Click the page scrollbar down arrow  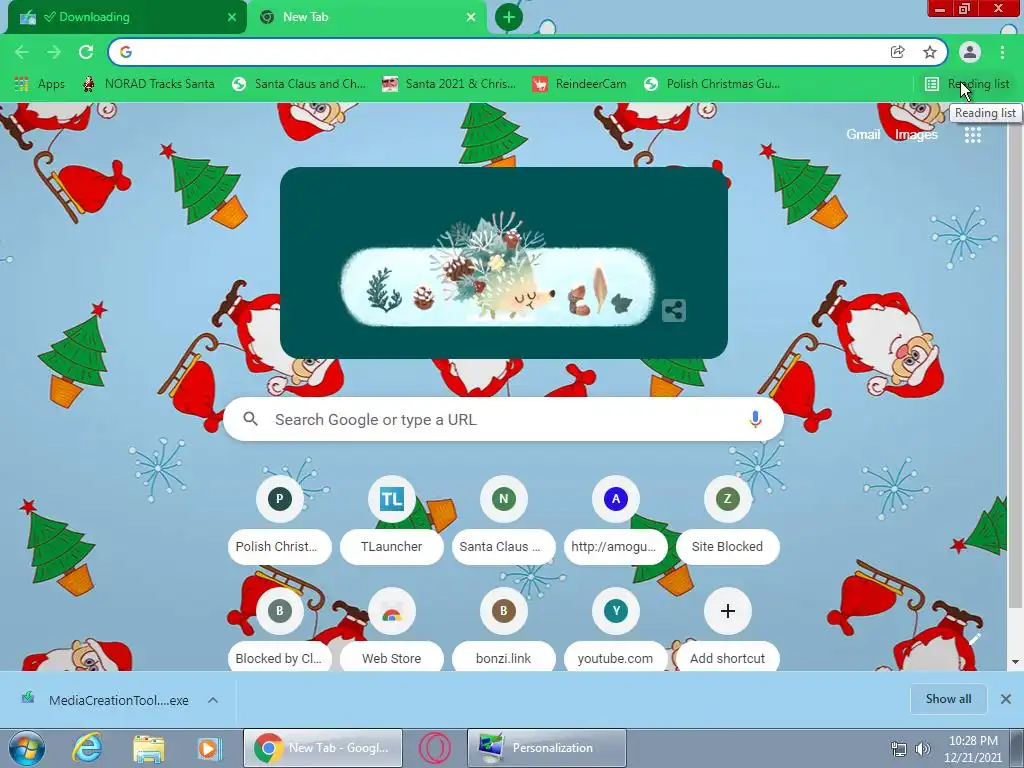pyautogui.click(x=1016, y=662)
